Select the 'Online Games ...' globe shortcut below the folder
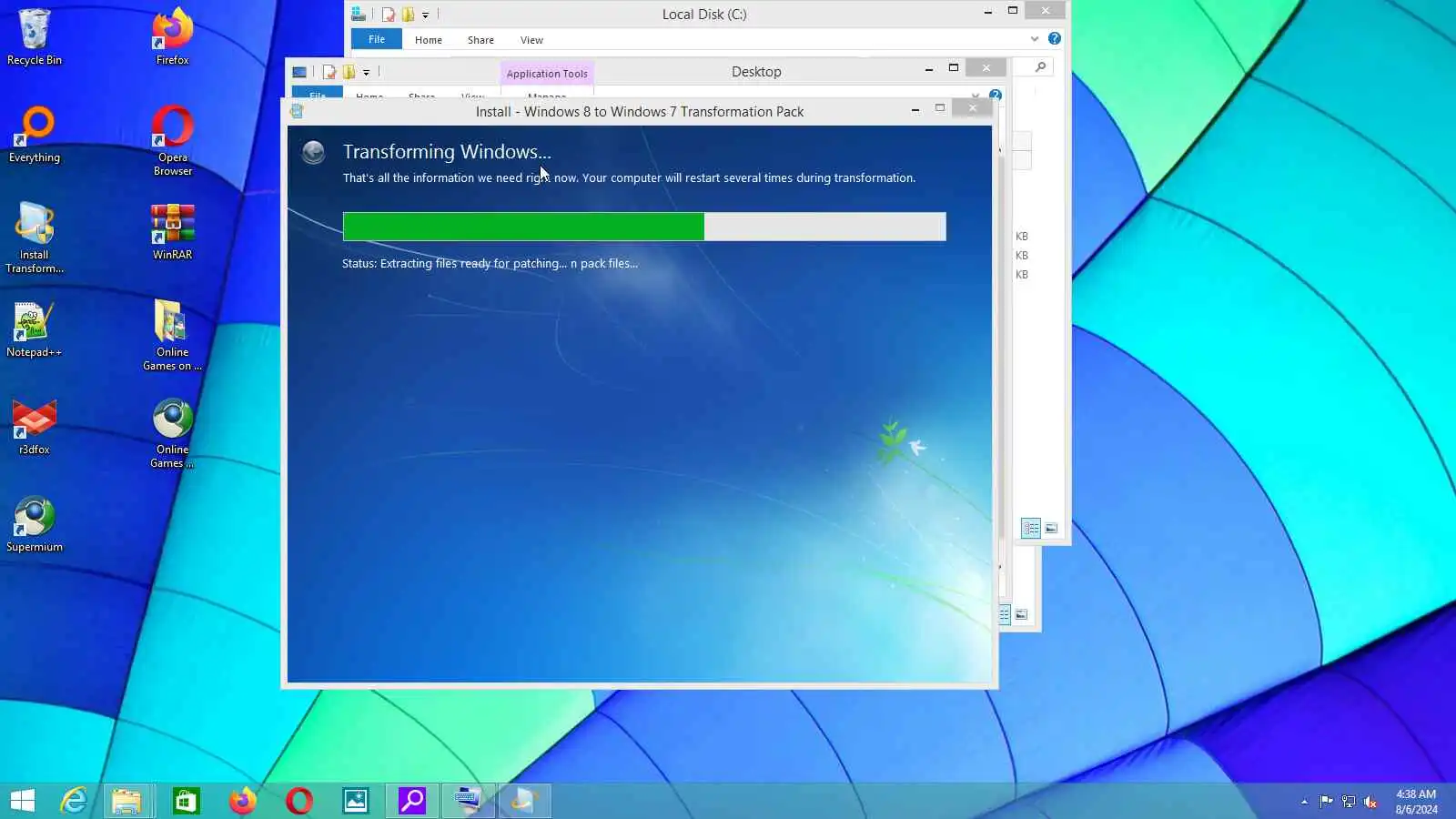This screenshot has width=1456, height=819. 172,432
